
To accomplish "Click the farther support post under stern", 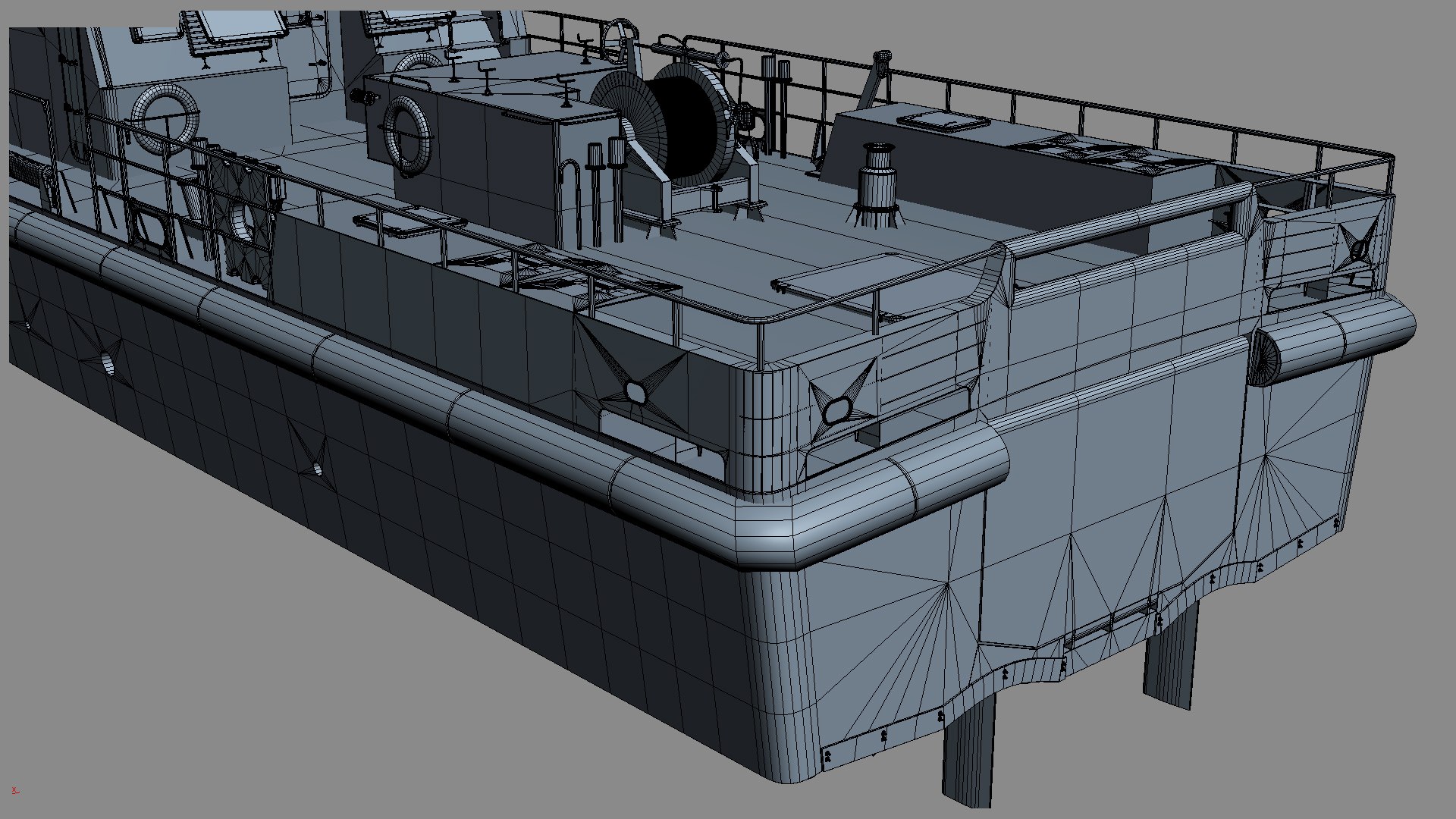I will (1169, 656).
